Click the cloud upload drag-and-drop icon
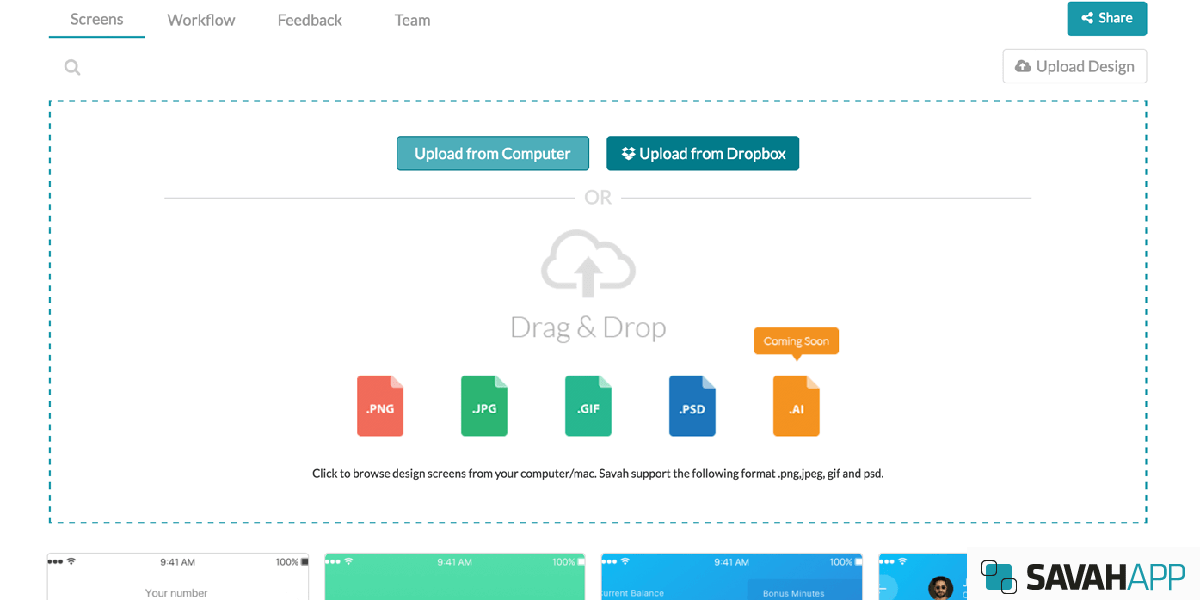Viewport: 1200px width, 600px height. click(x=588, y=263)
